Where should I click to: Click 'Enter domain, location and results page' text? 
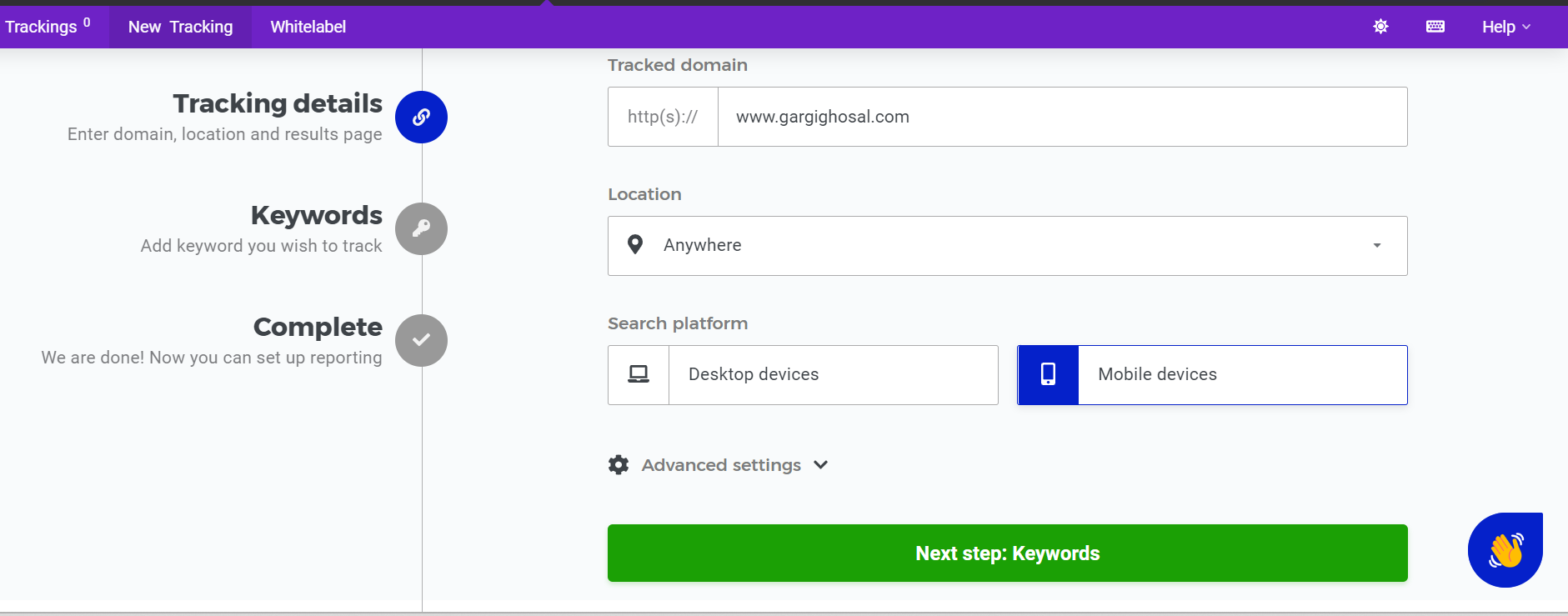[225, 134]
